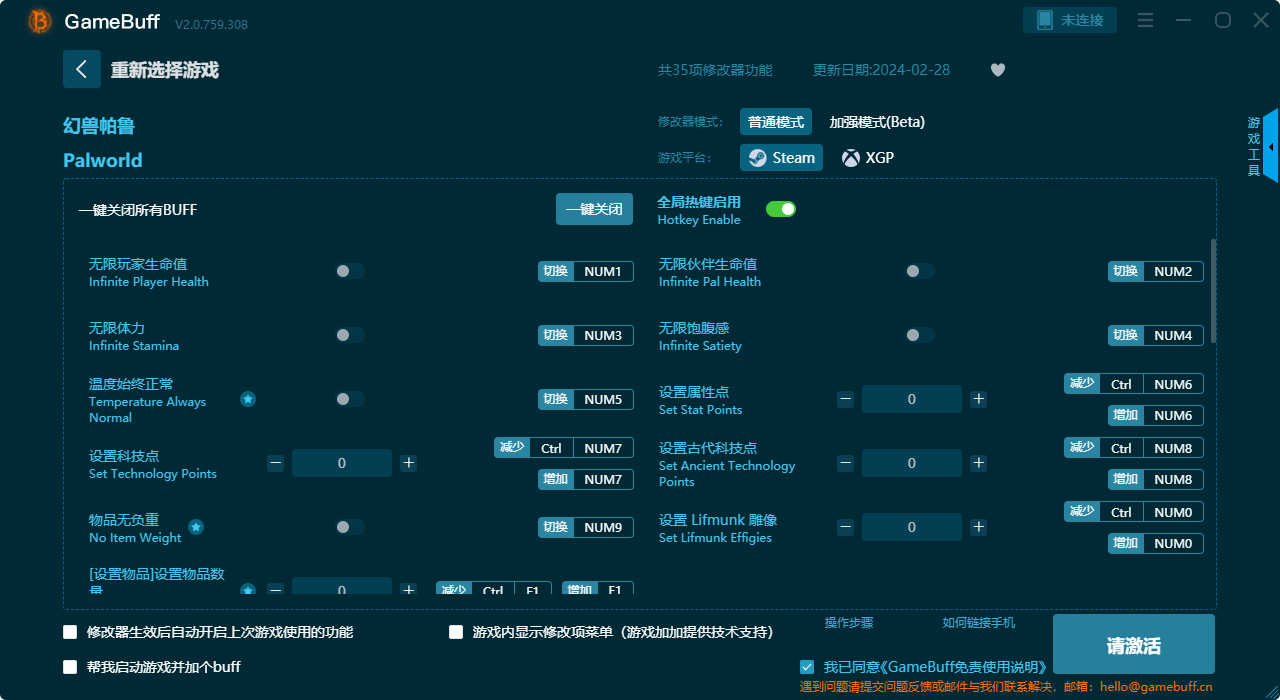Click star icon beside No Item Weight
This screenshot has width=1280, height=700.
[x=196, y=527]
